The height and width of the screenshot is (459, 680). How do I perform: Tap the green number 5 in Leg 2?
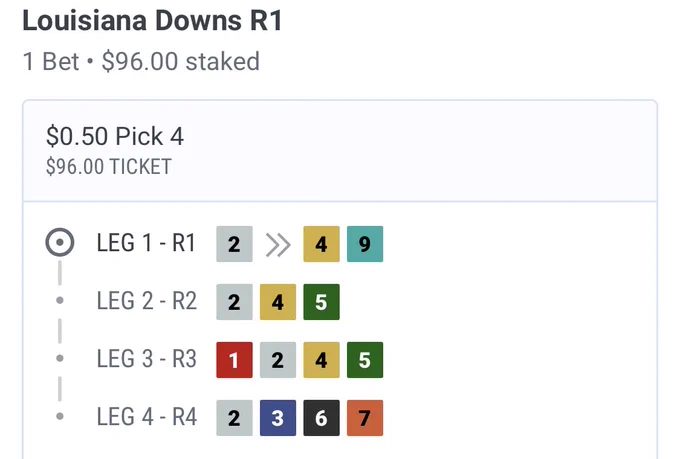point(321,302)
